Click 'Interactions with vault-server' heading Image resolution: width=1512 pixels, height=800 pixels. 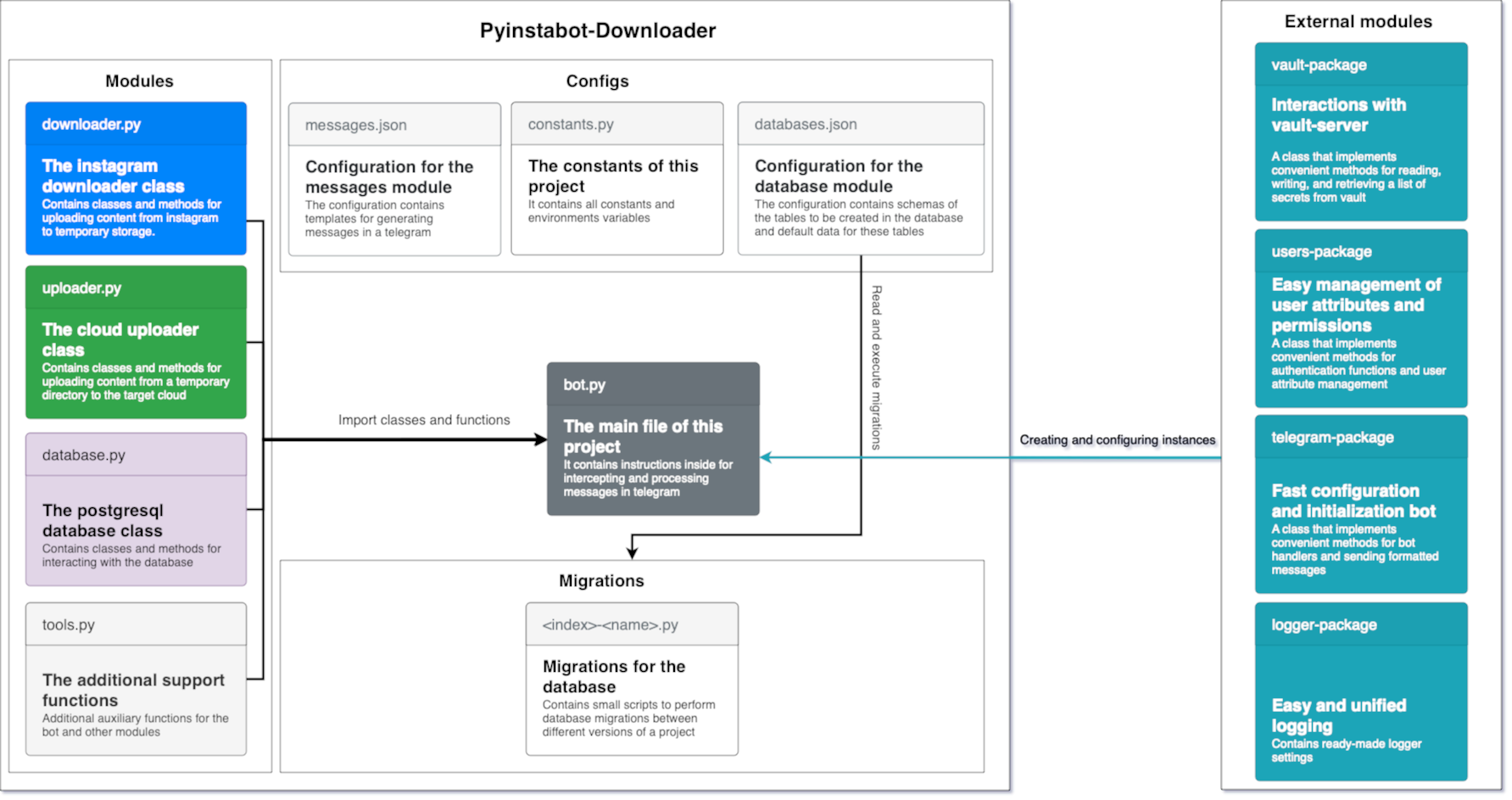pyautogui.click(x=1338, y=115)
